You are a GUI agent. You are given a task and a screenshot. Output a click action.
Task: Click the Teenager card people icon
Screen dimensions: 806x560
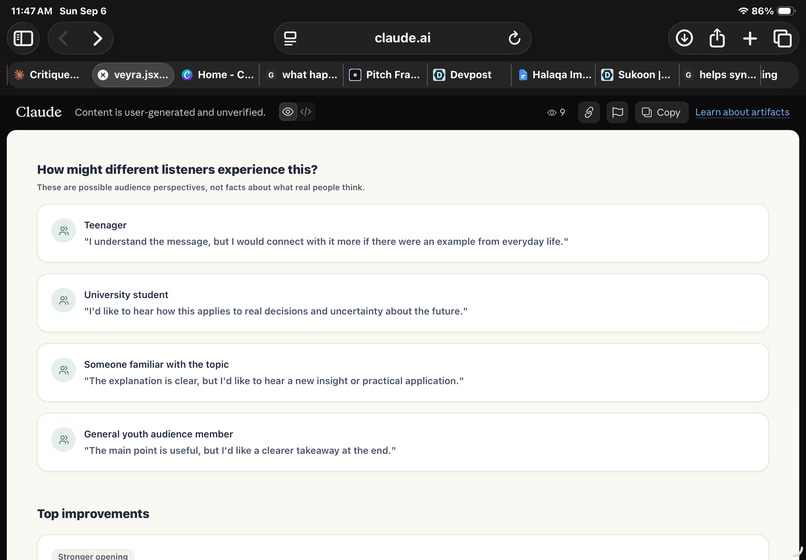coord(64,230)
